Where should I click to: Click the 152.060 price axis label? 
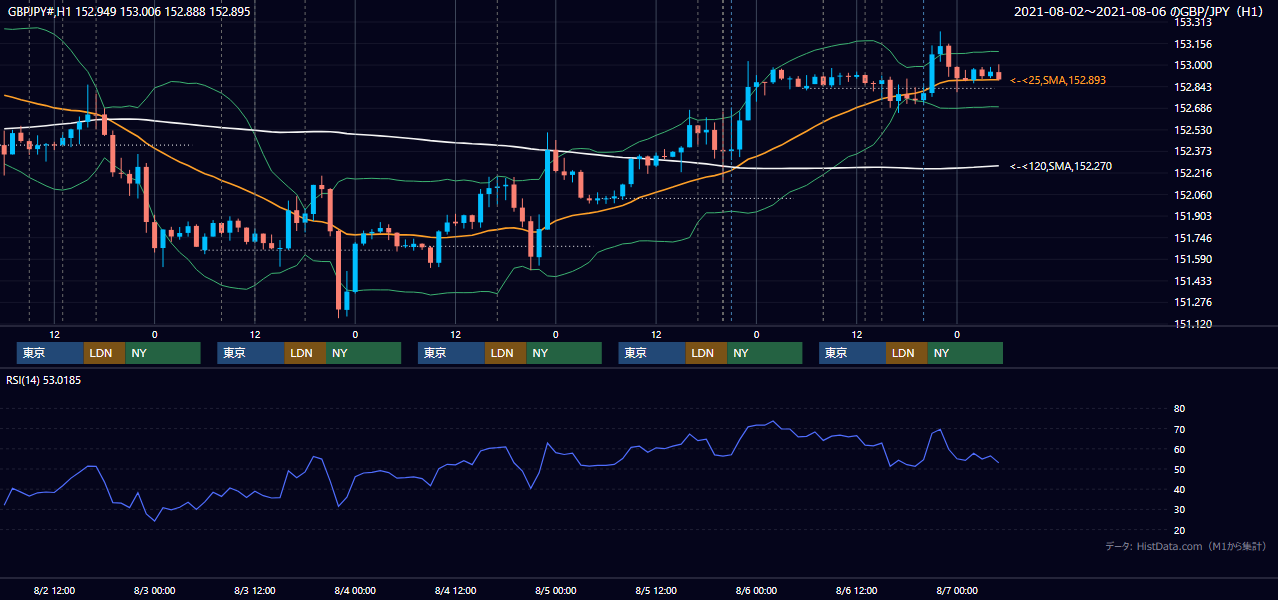1192,195
